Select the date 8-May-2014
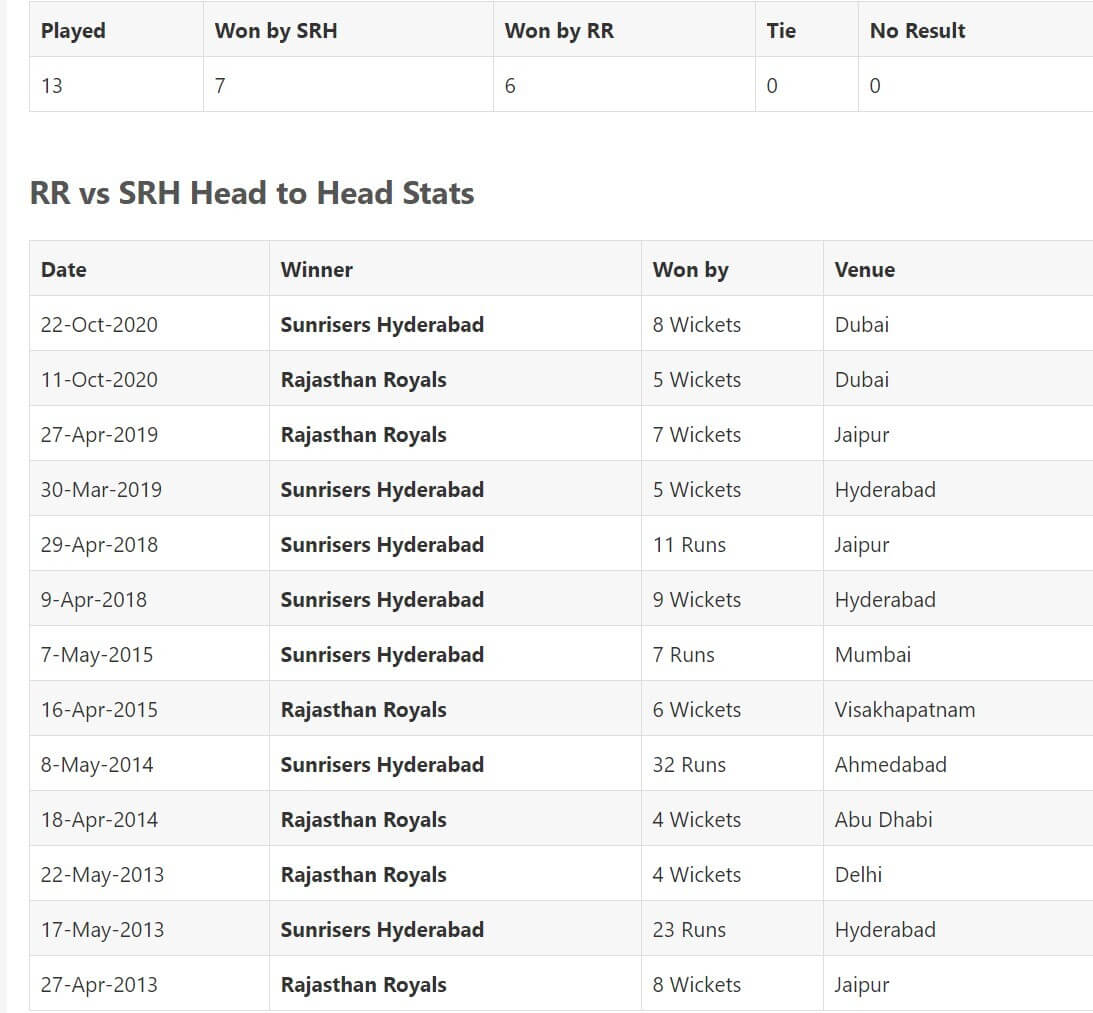The image size is (1093, 1013). (x=96, y=766)
